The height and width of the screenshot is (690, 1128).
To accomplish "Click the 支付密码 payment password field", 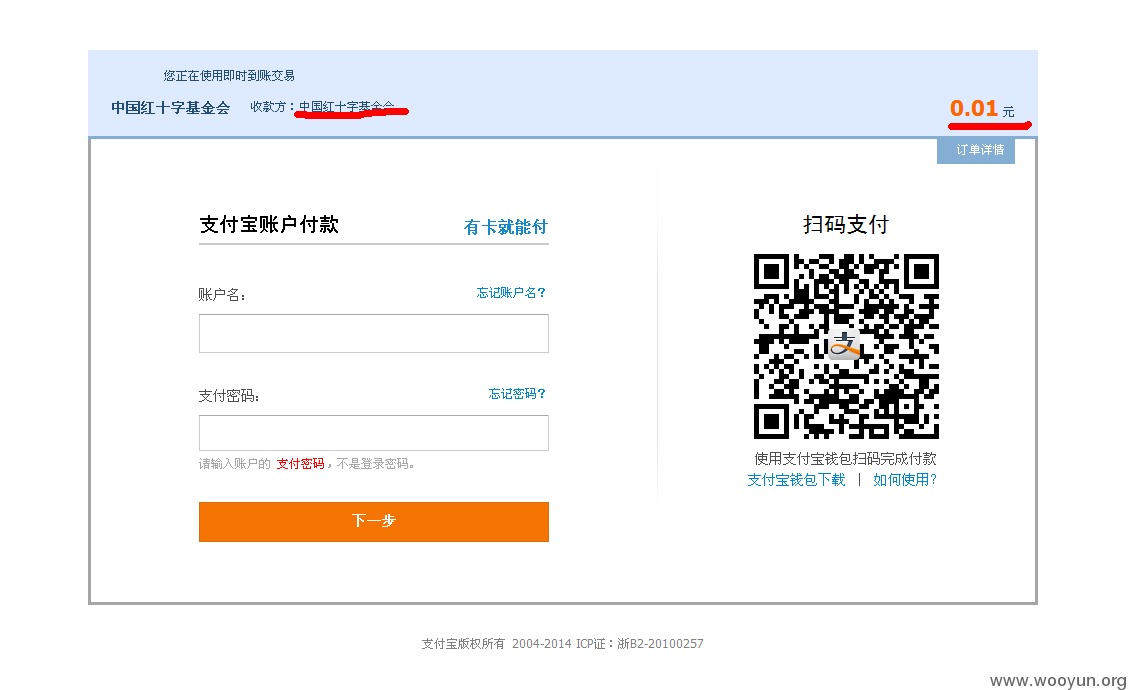I will (373, 432).
